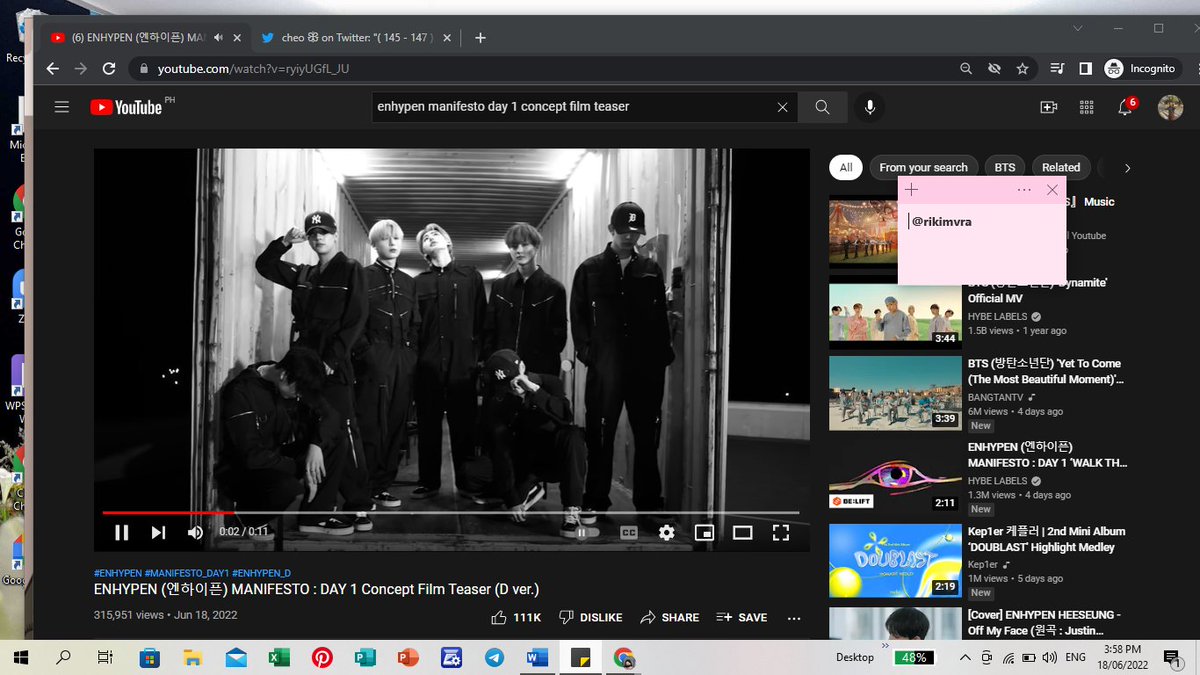Open Kep1er DOUBLAST Highlight Medley title

(x=1046, y=539)
